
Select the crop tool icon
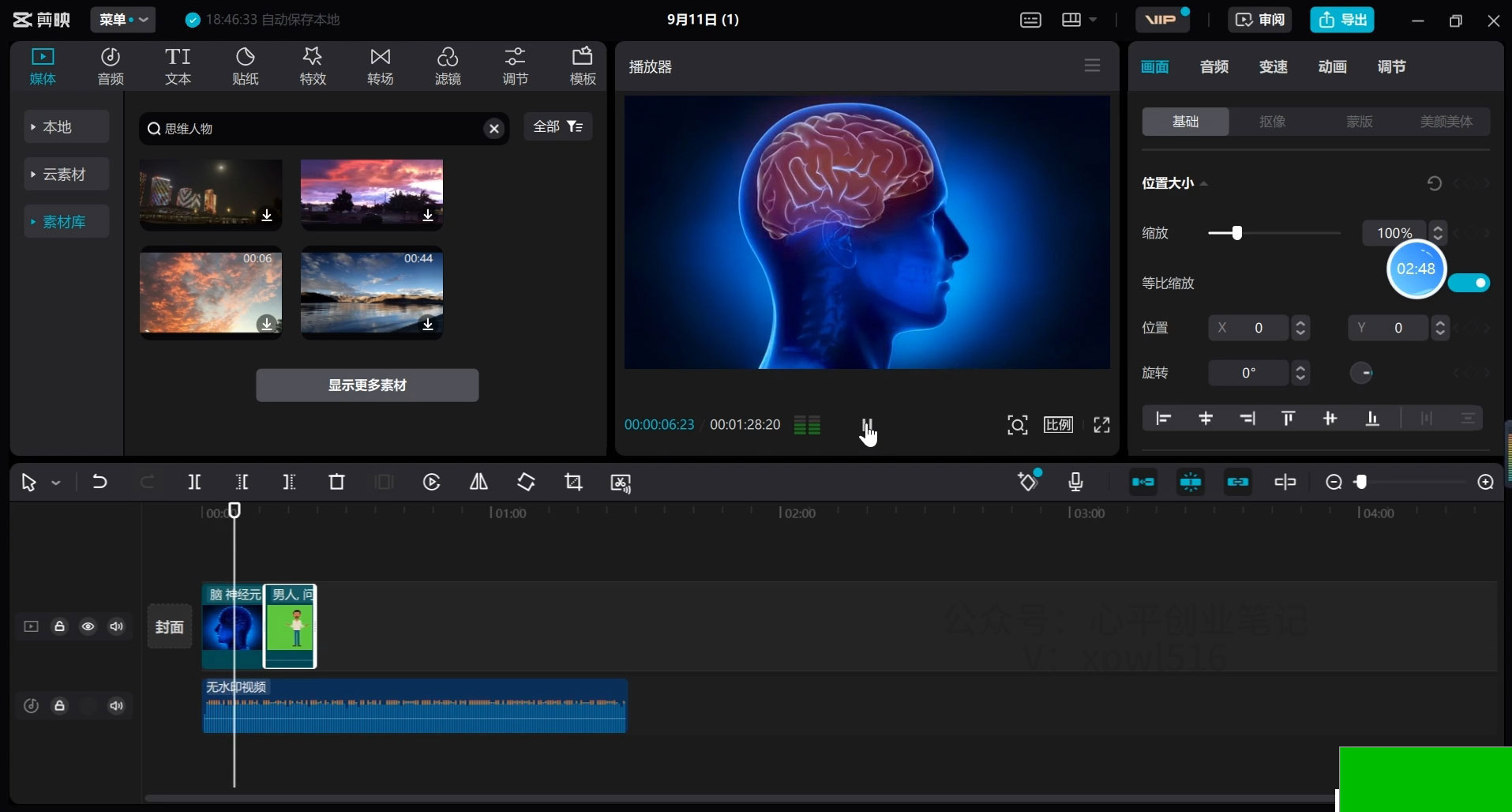573,482
